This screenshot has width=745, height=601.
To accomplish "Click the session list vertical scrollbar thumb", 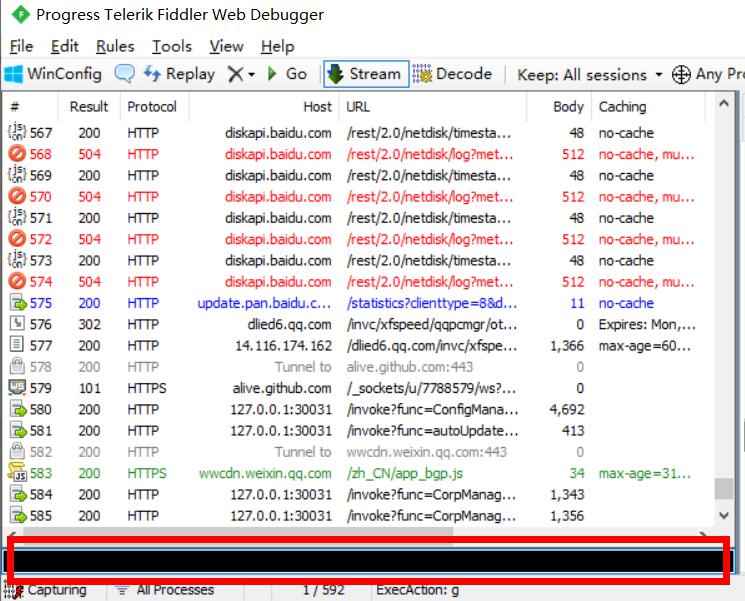I will point(723,489).
